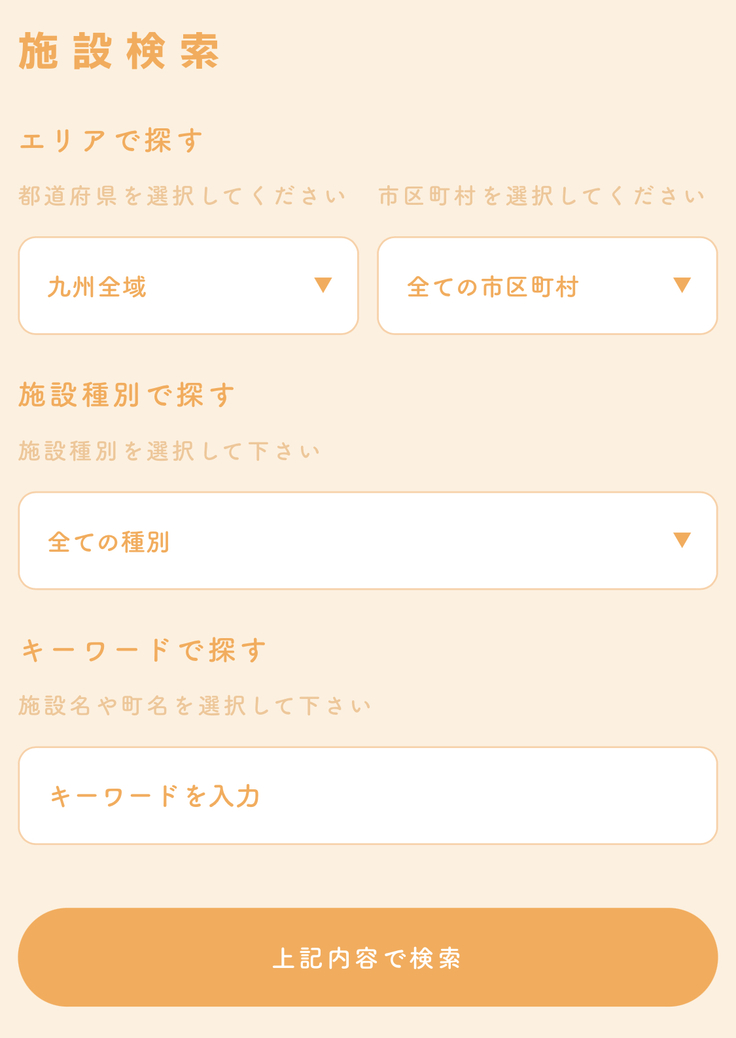Click the 市区町村を選択してください label

[542, 196]
